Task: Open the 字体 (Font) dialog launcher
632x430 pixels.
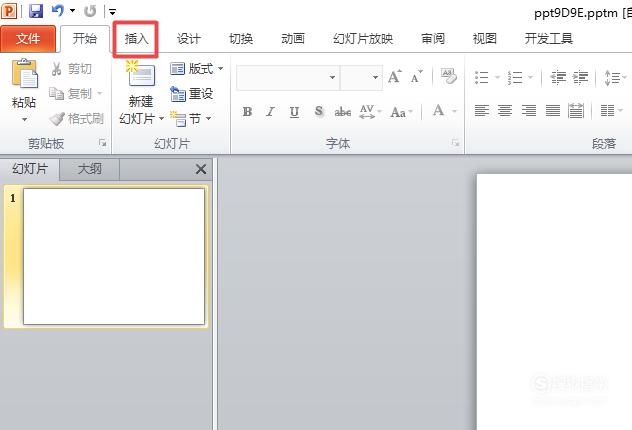Action: [455, 143]
